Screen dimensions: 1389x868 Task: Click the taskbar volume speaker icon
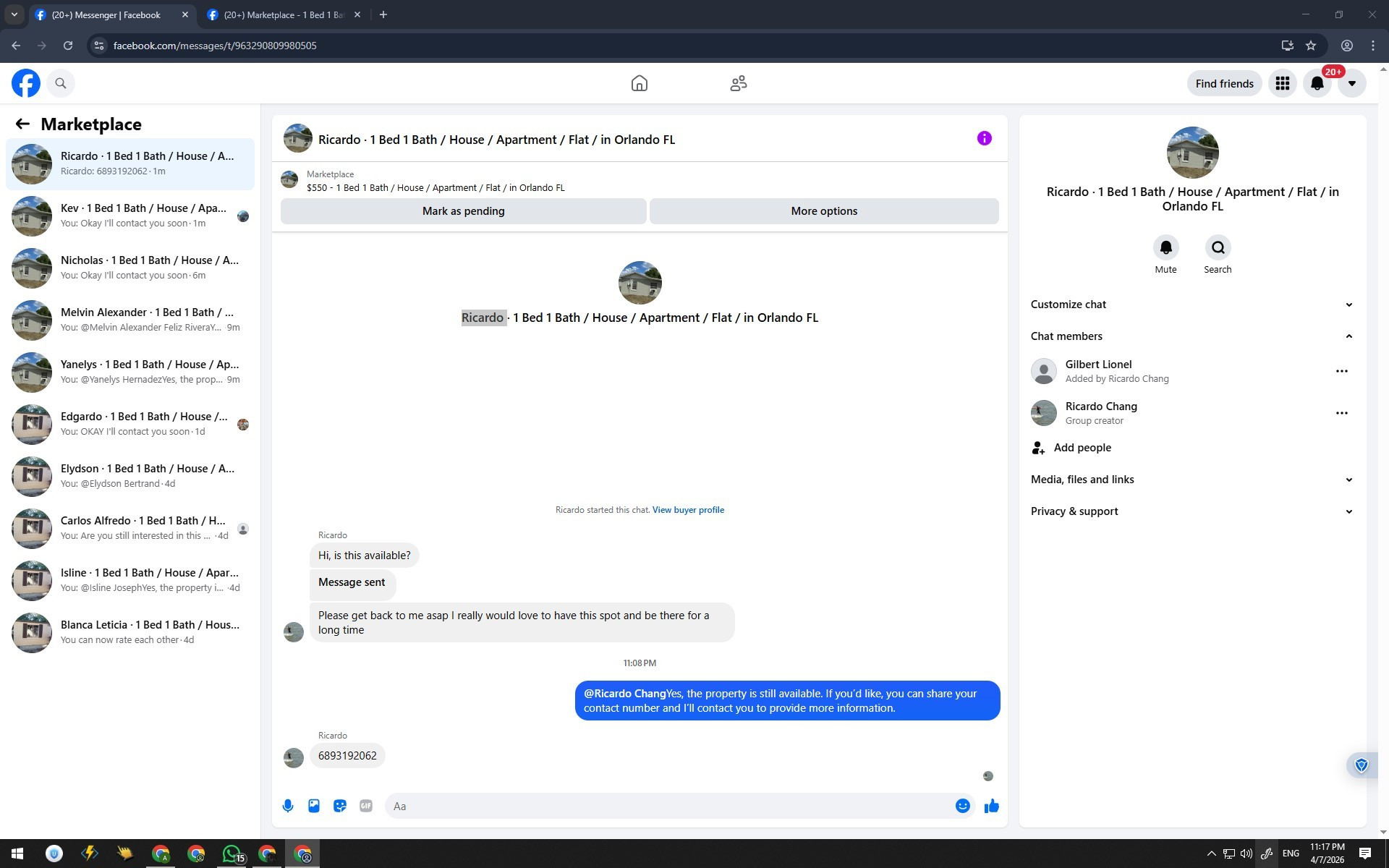click(1246, 854)
